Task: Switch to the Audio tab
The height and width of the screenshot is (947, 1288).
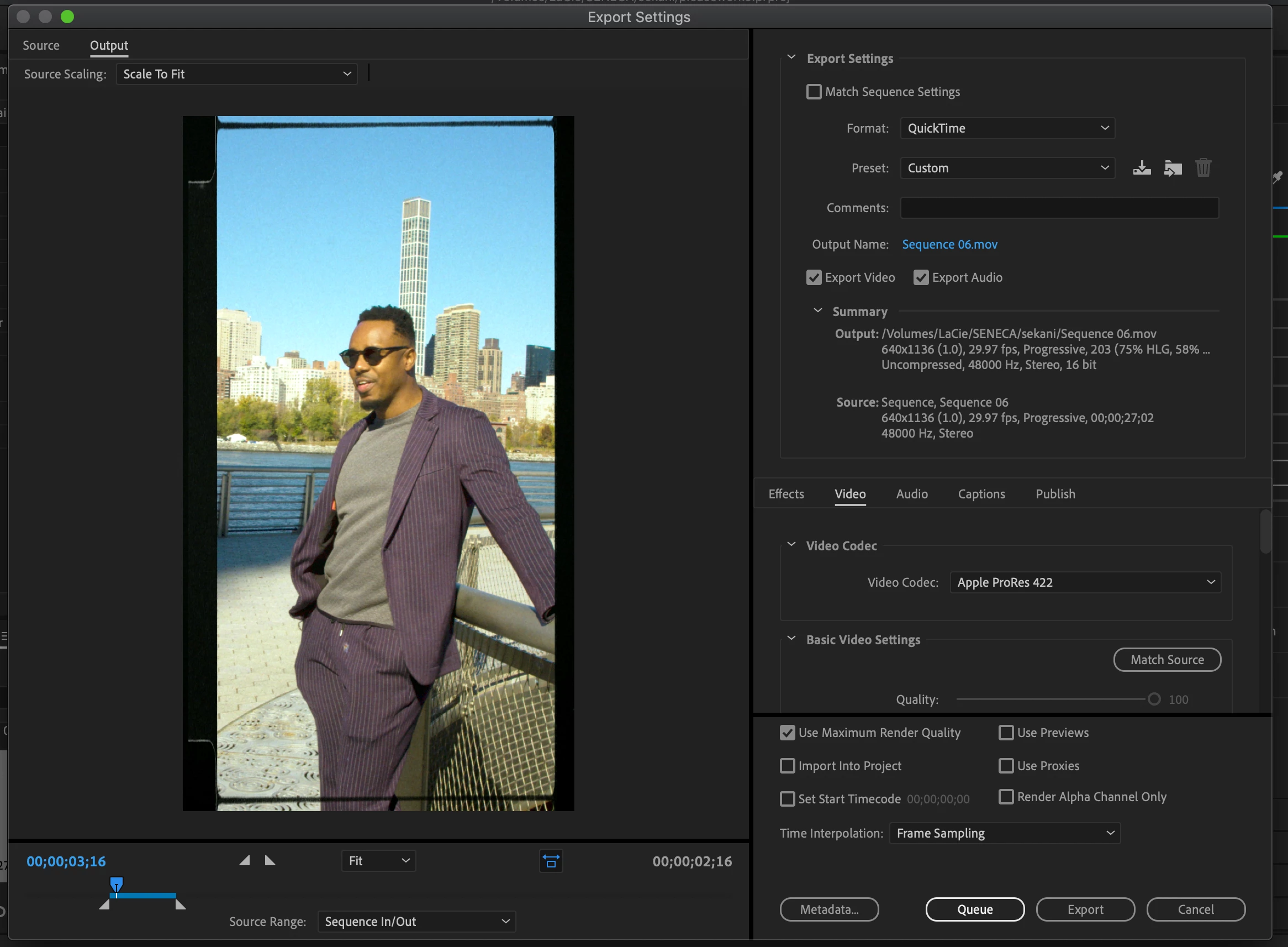Action: tap(911, 494)
